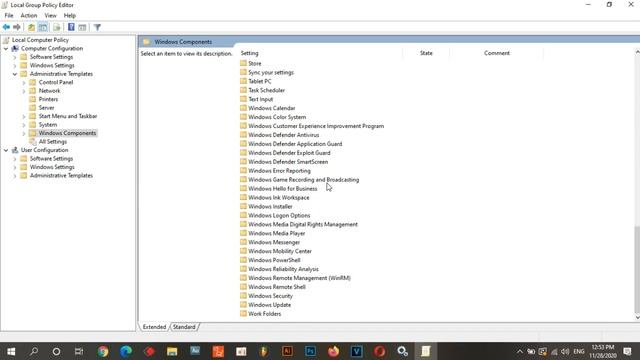Image resolution: width=640 pixels, height=360 pixels.
Task: Select the Windows PowerShell folder
Action: pos(274,260)
